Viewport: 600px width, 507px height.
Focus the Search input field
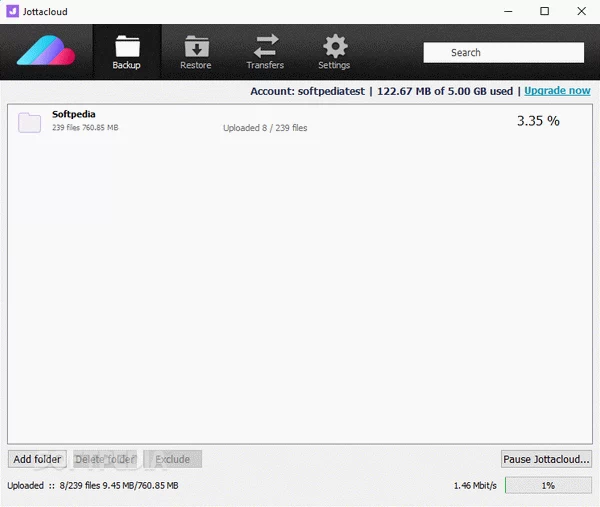coord(504,52)
